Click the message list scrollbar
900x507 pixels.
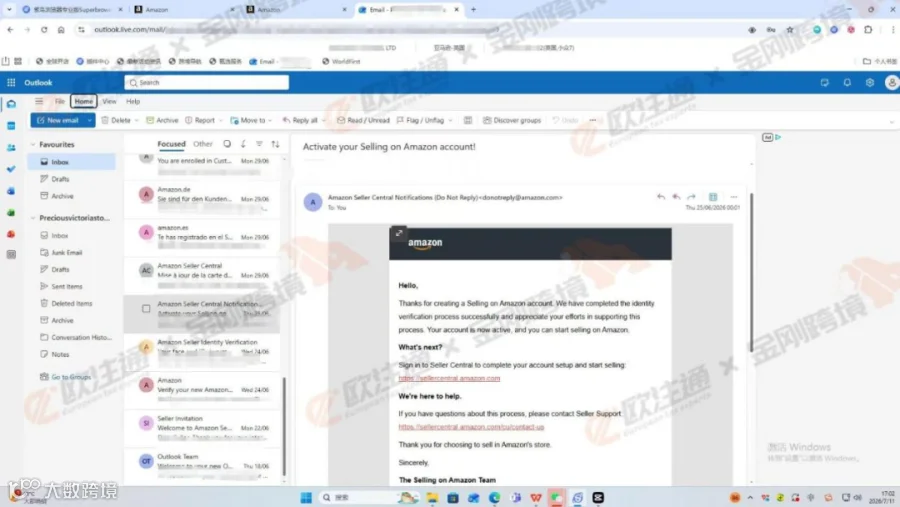click(284, 429)
